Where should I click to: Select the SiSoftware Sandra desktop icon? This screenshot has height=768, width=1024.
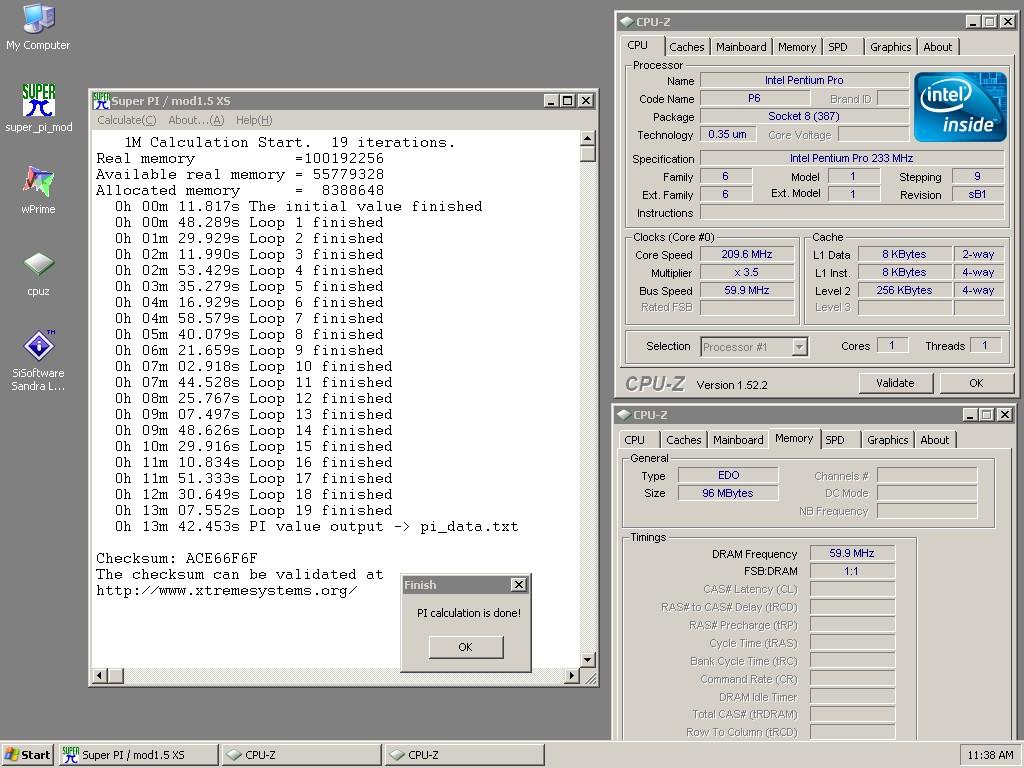coord(39,360)
